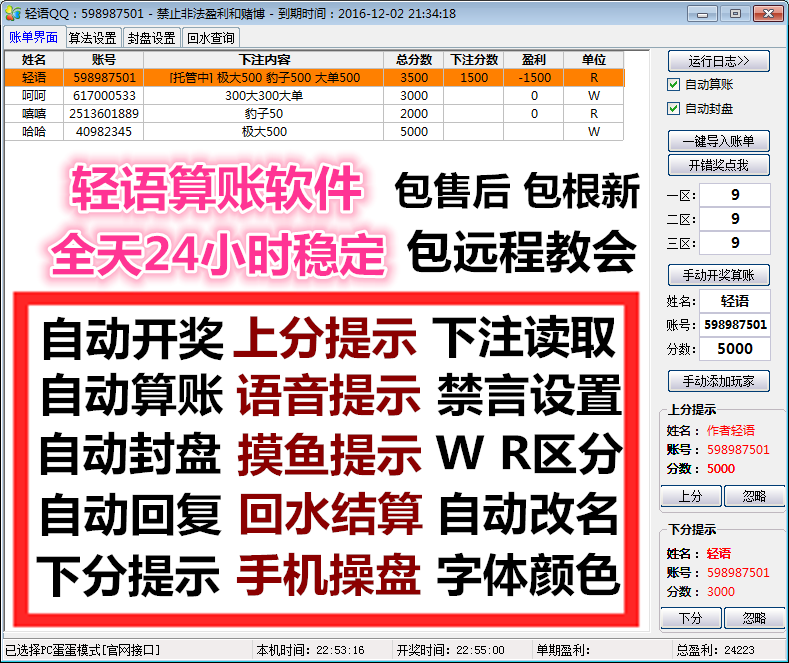Toggle the 自动算账 checkbox

point(674,85)
